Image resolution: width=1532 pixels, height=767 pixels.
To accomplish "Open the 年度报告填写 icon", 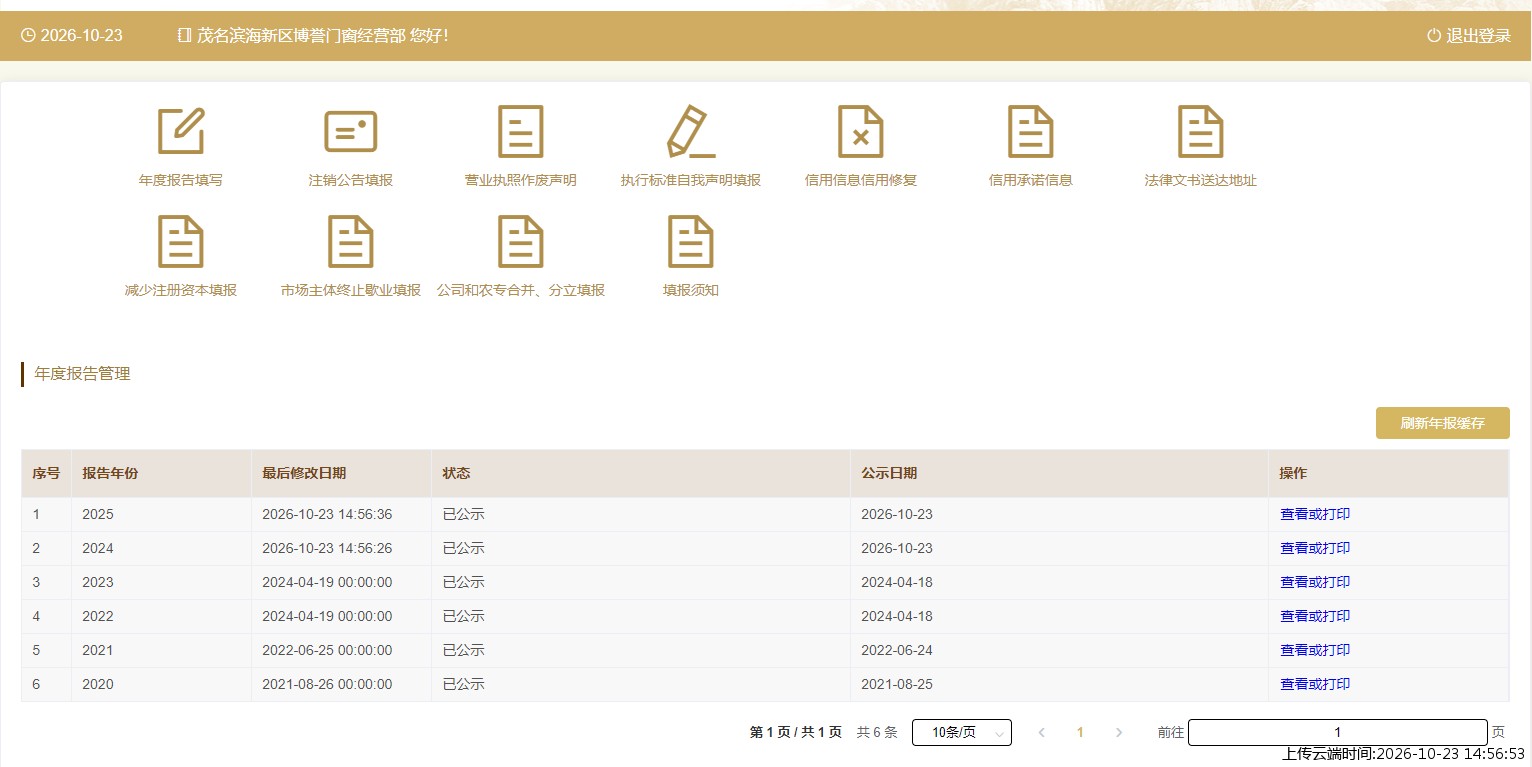I will pos(181,131).
